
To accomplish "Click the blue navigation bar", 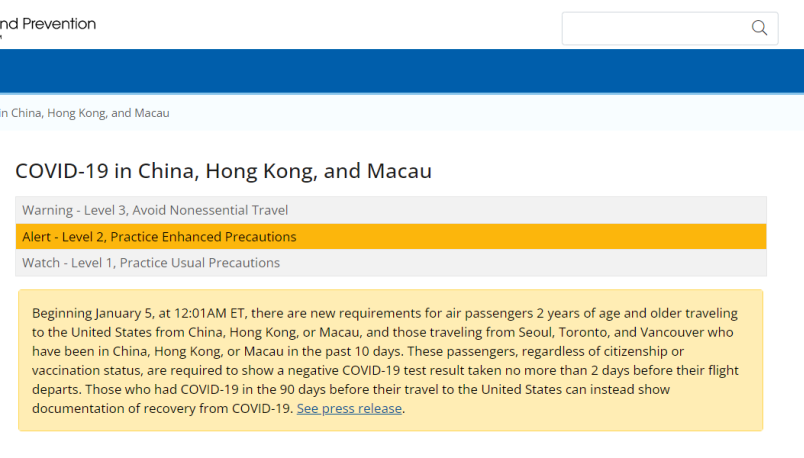I will pos(402,71).
